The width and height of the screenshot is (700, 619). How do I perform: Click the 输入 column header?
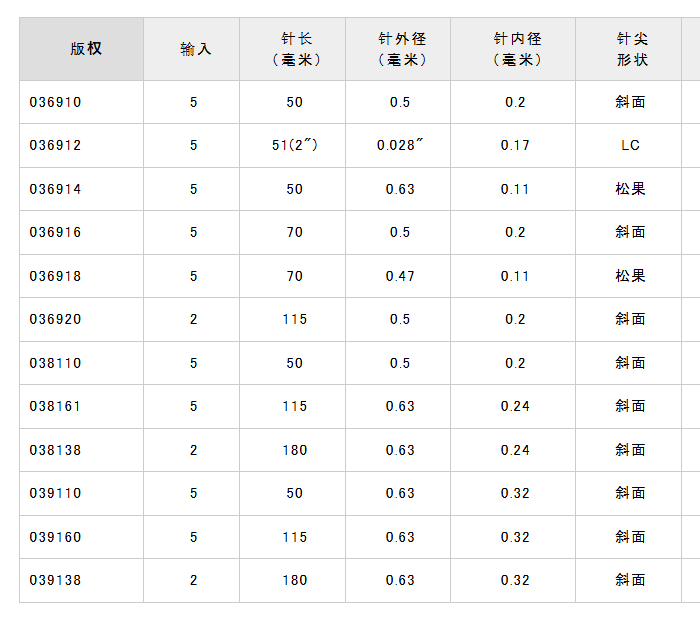pos(194,49)
